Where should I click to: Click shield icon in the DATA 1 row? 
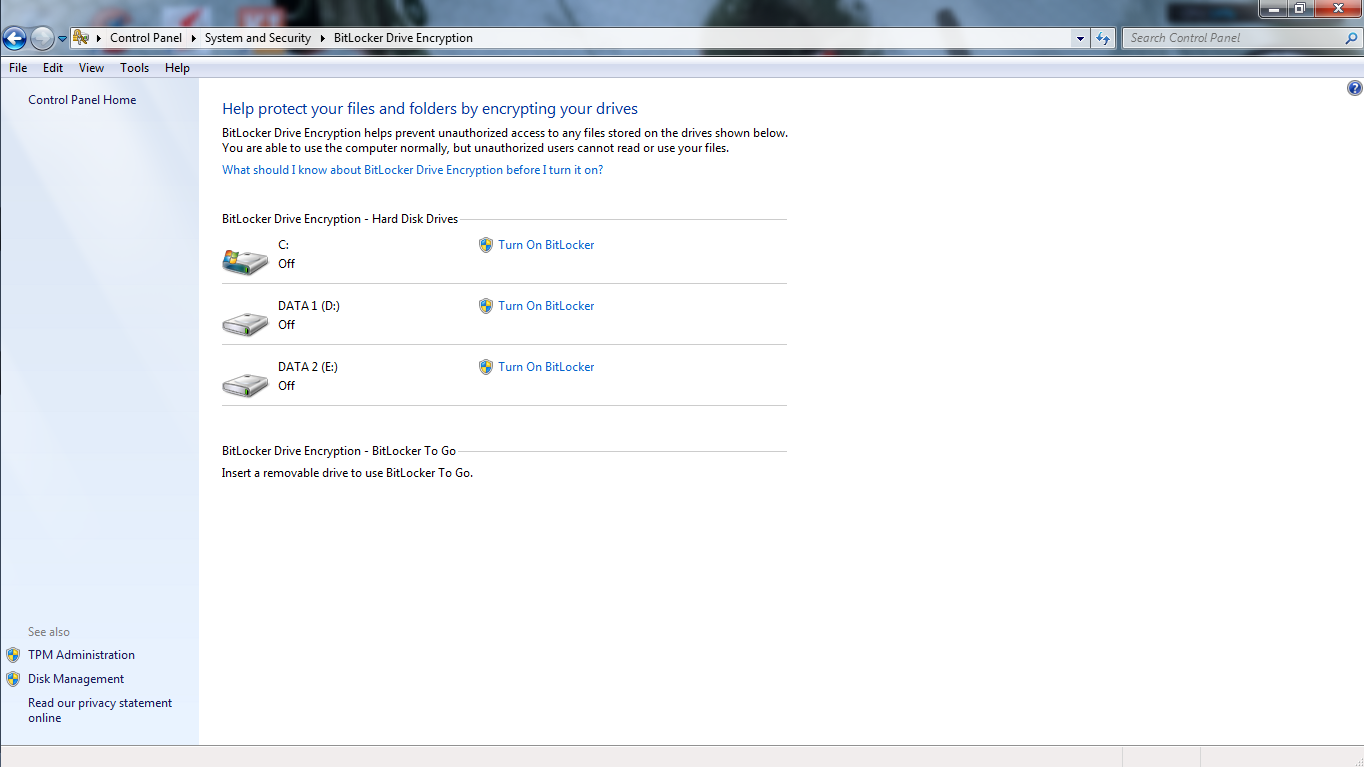click(x=486, y=306)
